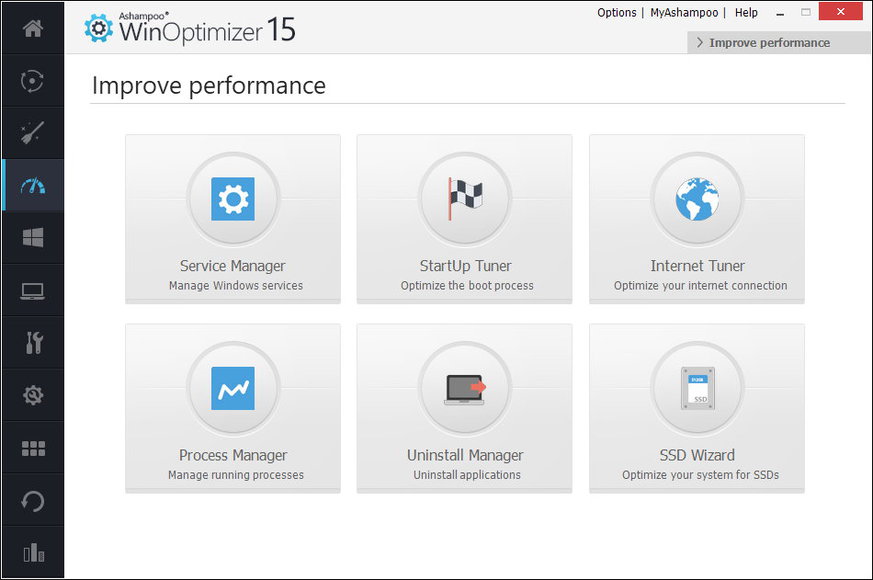Launch Internet Tuner globe tile
Screen dimensions: 873x580
coord(697,219)
